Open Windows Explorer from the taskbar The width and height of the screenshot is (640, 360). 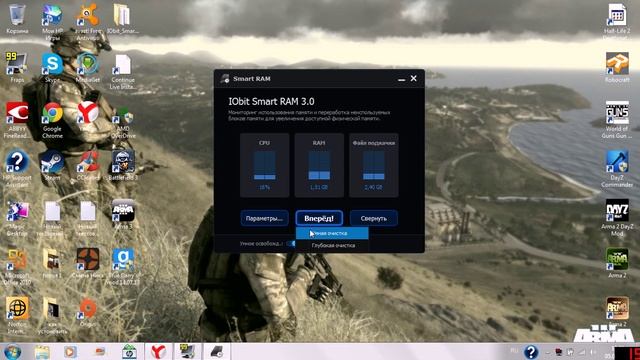click(42, 352)
